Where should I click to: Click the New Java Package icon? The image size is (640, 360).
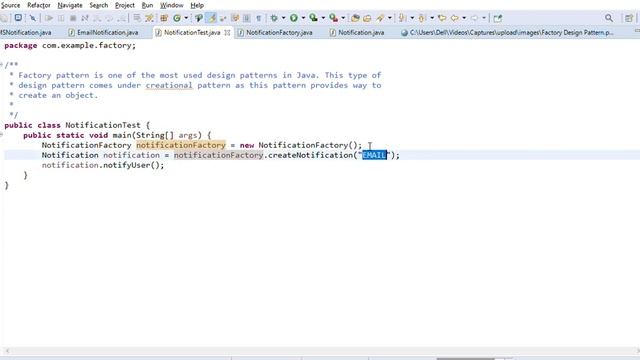[164, 18]
